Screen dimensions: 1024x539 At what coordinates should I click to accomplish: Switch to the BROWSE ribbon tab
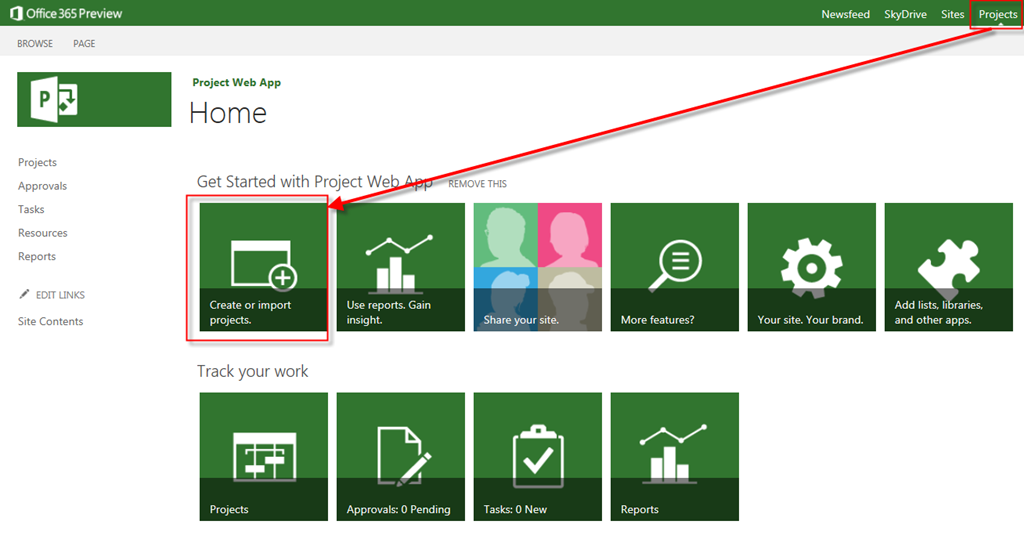point(35,44)
